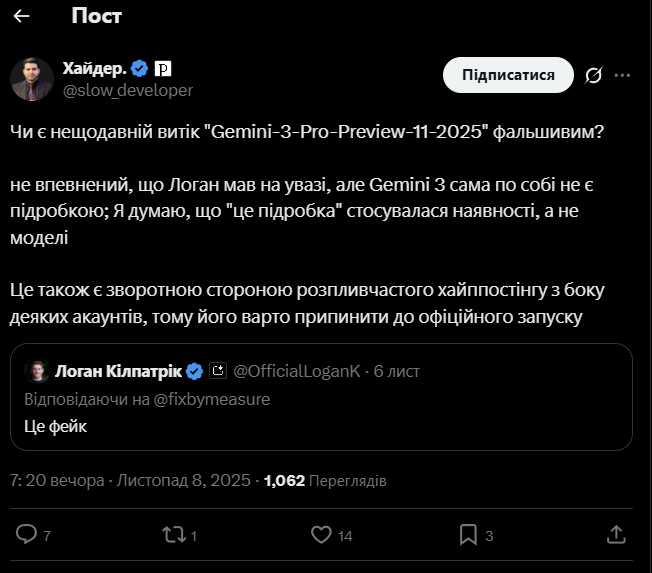Click the verified badge beside Логан Кілпатрік
652x573 pixels.
point(195,371)
